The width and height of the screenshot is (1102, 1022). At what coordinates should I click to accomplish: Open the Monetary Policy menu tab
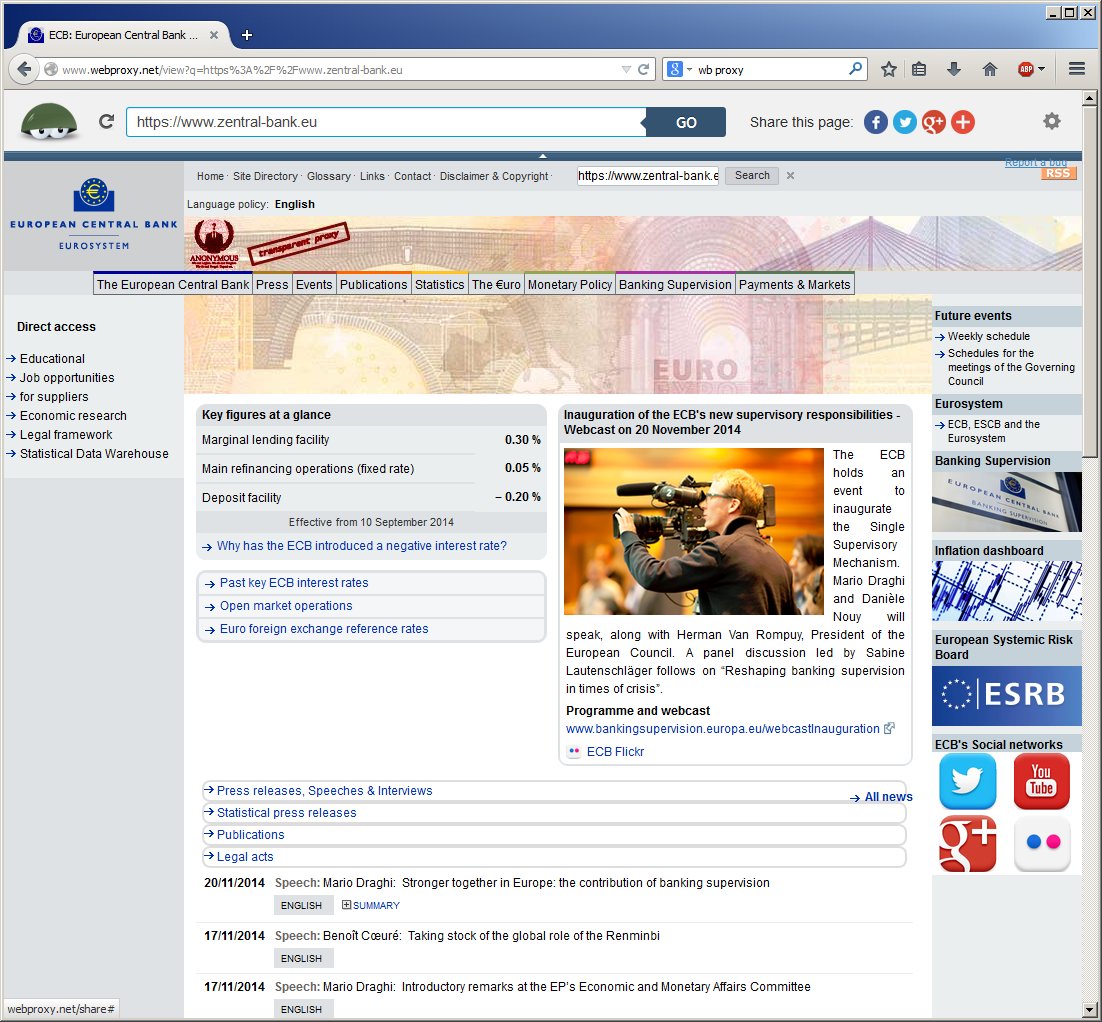click(x=569, y=284)
